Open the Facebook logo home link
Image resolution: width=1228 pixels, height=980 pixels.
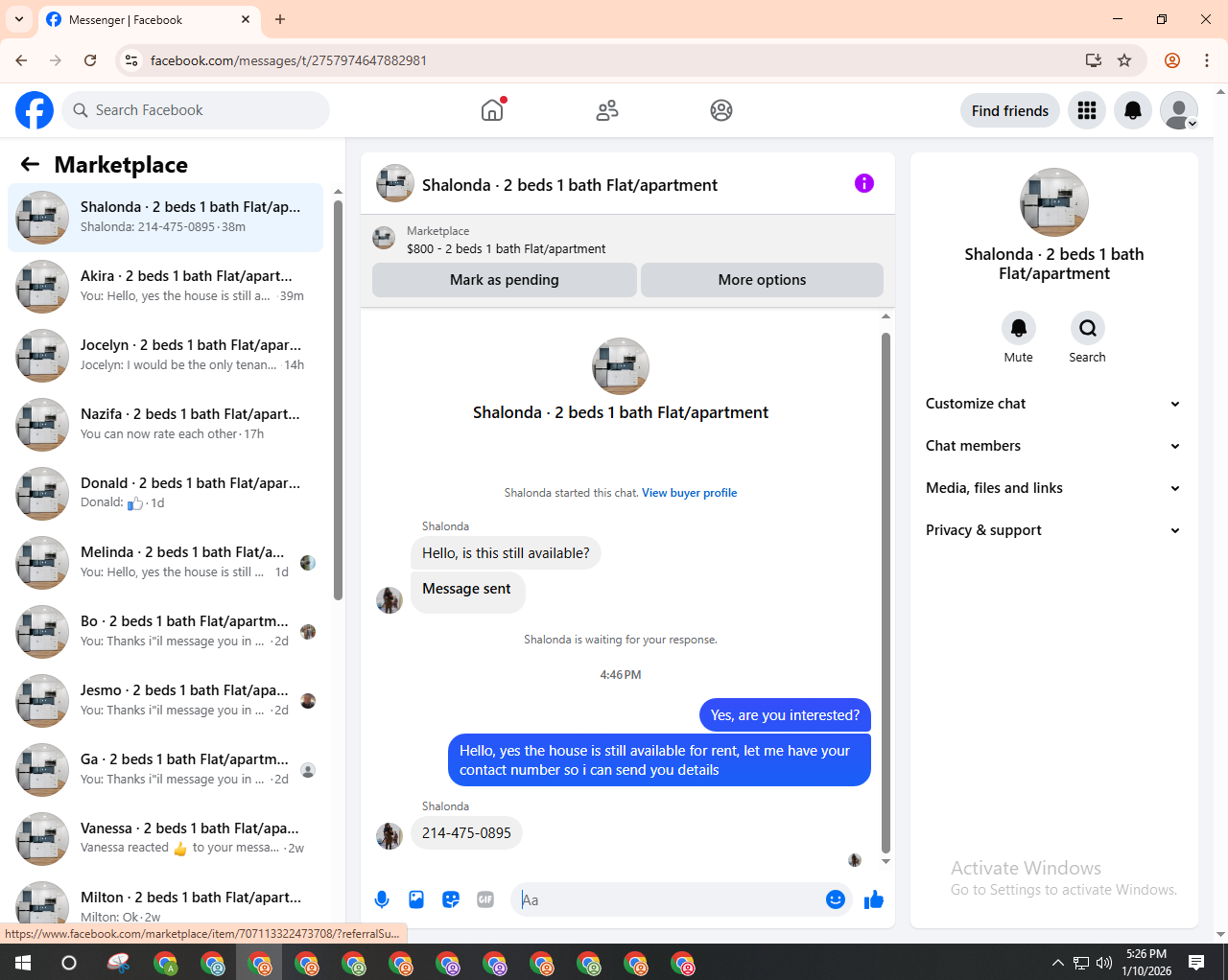(35, 110)
